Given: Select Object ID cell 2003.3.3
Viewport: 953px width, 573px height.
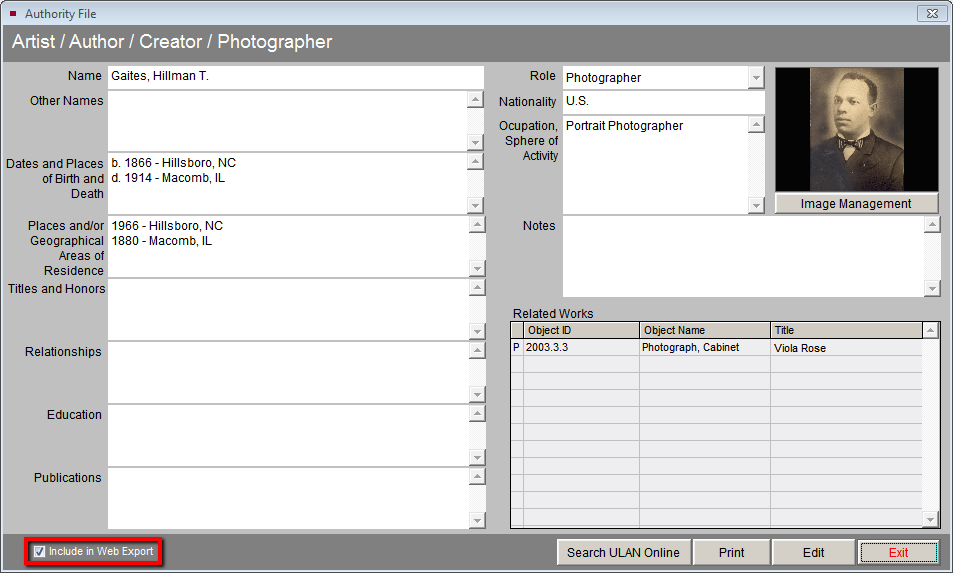Looking at the screenshot, I should (581, 348).
